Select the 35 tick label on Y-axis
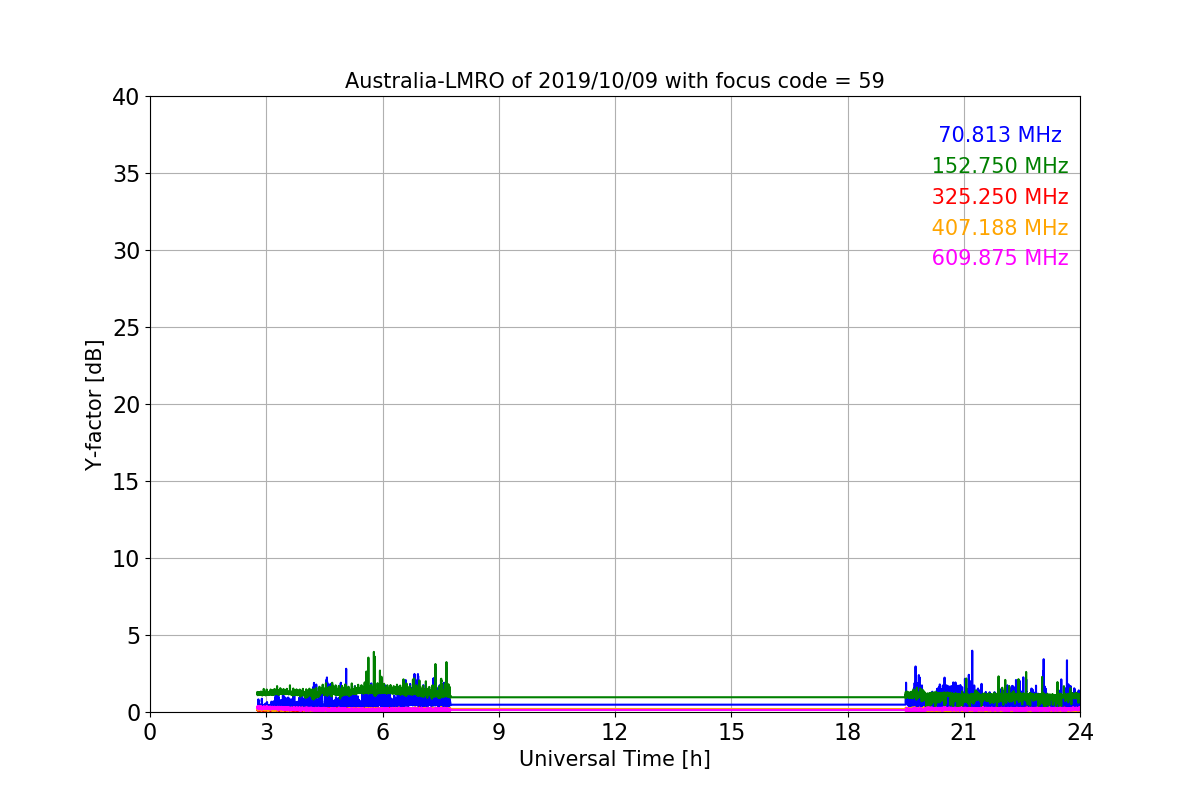The height and width of the screenshot is (800, 1200). pyautogui.click(x=125, y=174)
